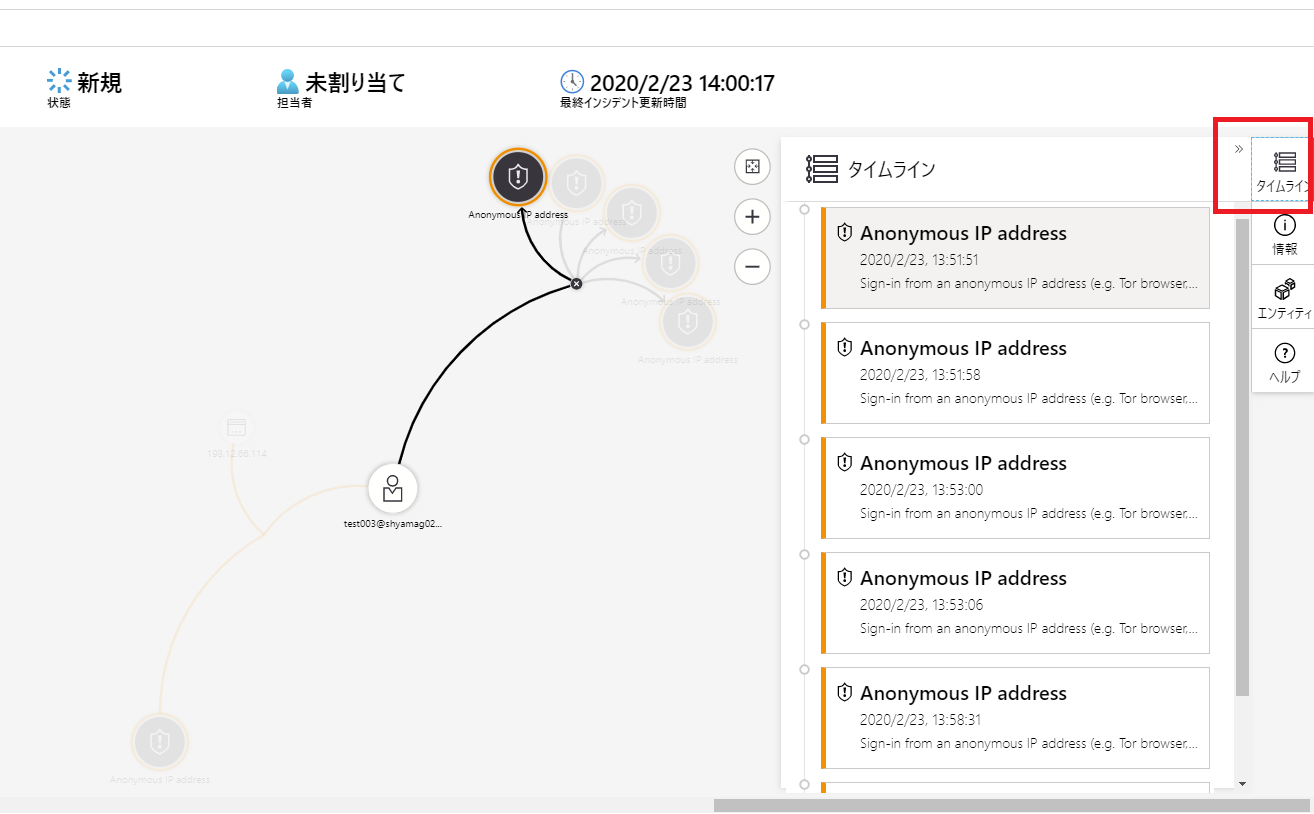This screenshot has height=814, width=1314.
Task: Click timeline marker dot beside 13:53:00 alert
Action: (804, 439)
